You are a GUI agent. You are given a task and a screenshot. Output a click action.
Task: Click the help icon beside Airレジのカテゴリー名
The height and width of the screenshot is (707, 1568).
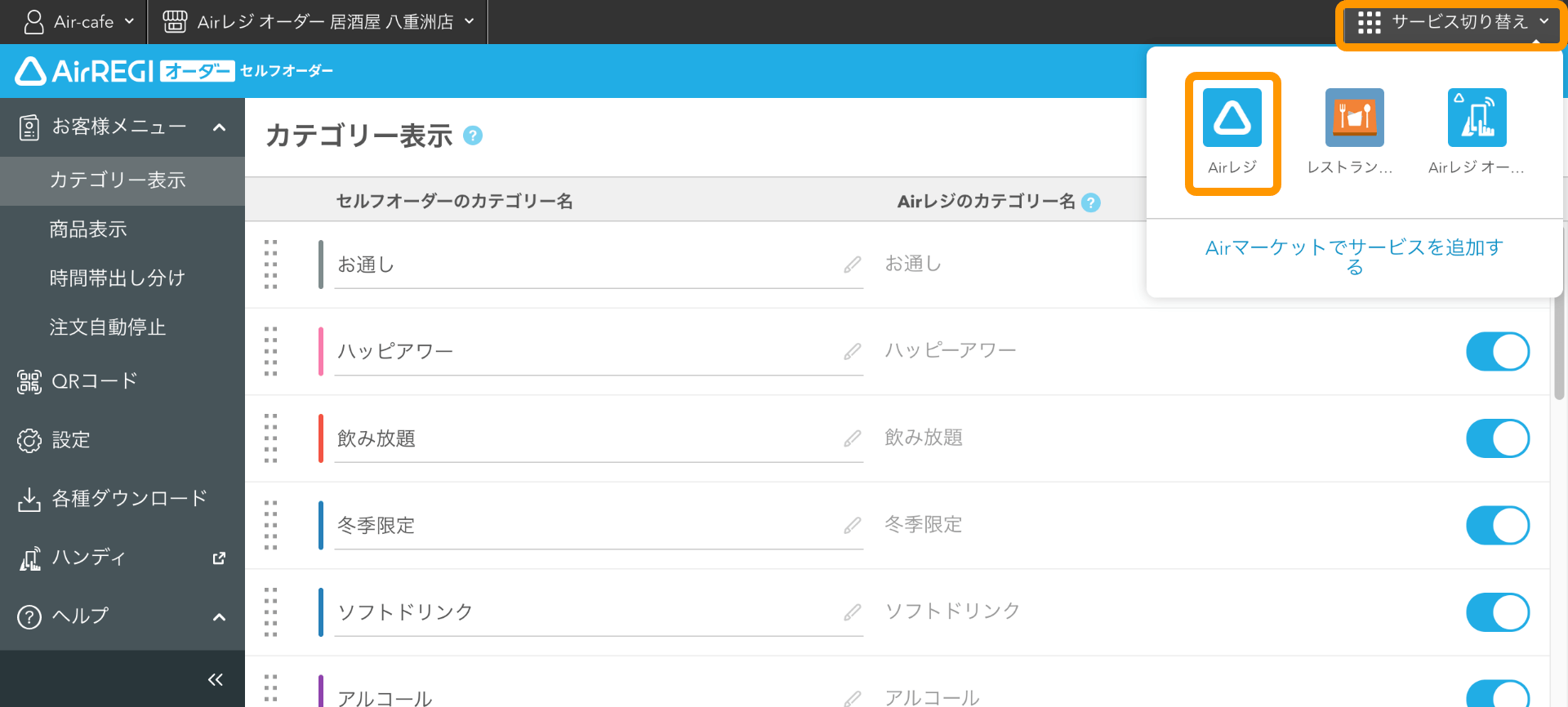click(1090, 202)
